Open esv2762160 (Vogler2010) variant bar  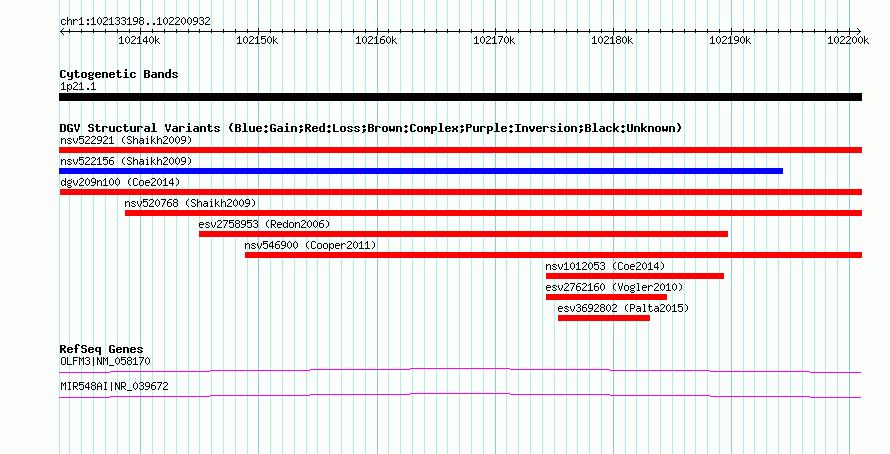(606, 297)
